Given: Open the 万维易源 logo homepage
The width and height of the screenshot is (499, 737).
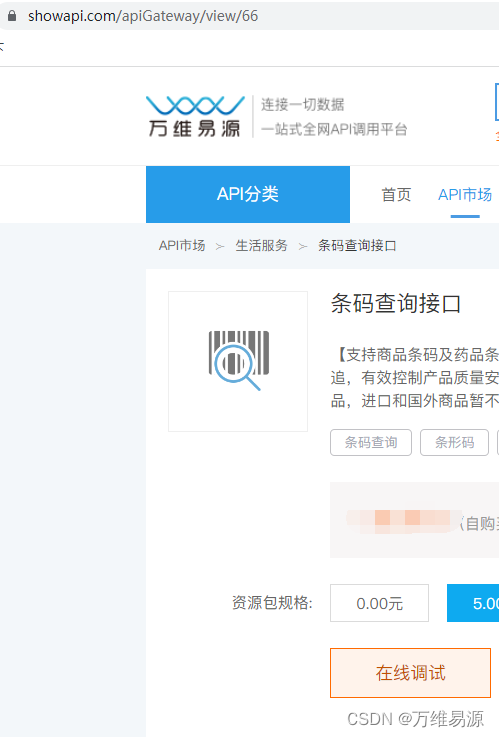Looking at the screenshot, I should click(195, 117).
